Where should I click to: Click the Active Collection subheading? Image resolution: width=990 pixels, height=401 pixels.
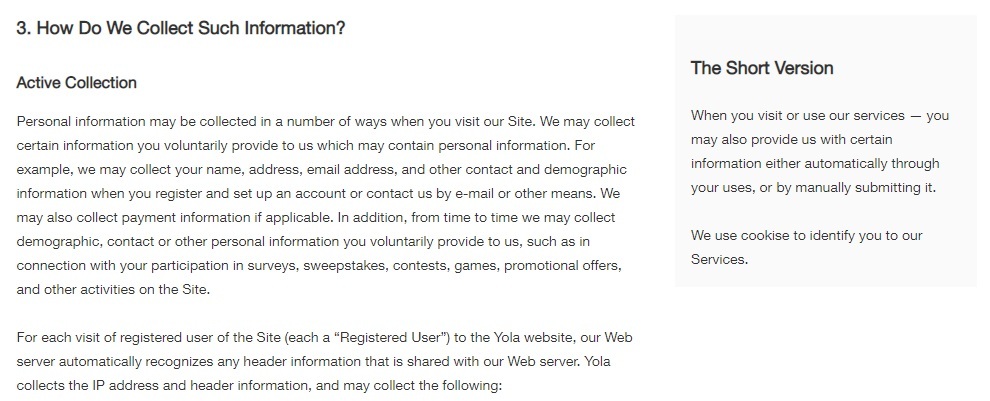click(76, 83)
